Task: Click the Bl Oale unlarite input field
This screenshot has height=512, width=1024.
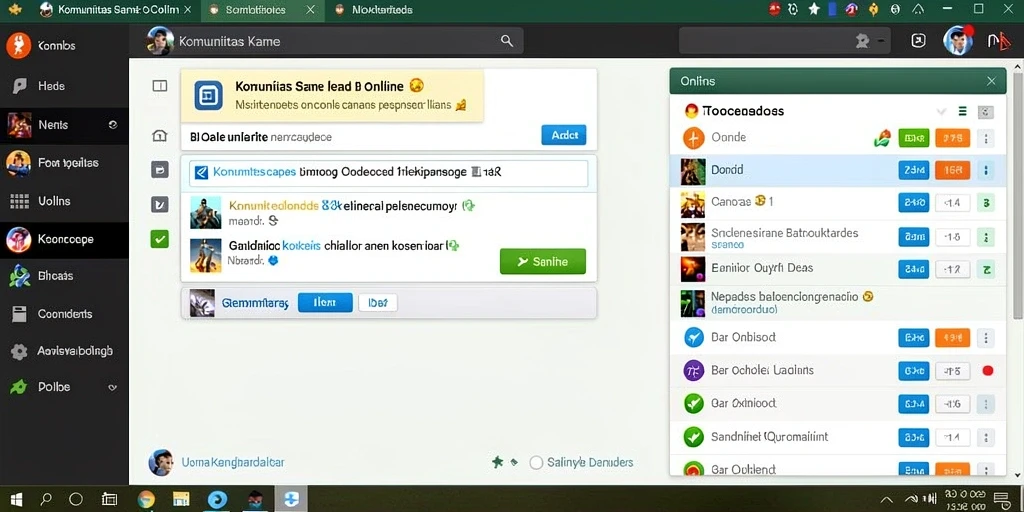Action: [359, 136]
